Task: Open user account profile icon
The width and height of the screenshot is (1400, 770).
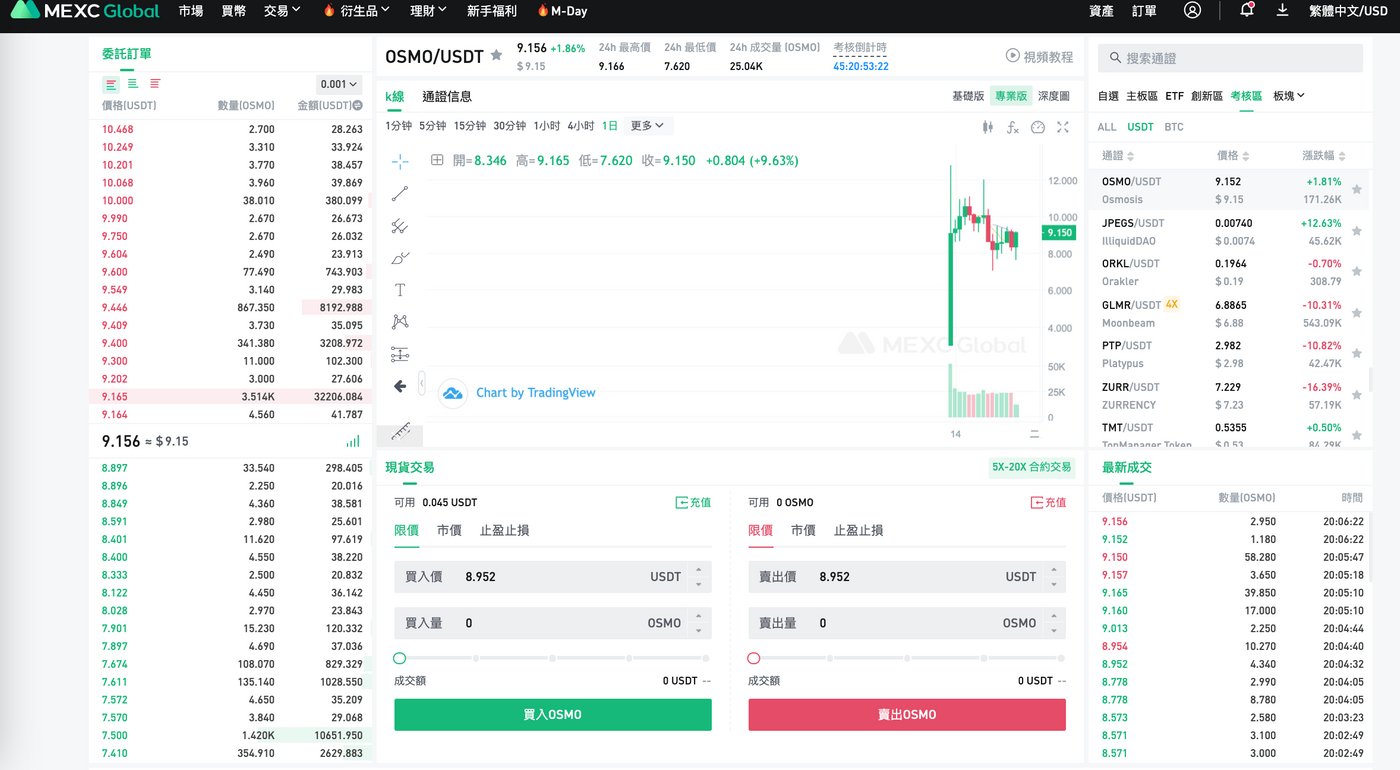Action: click(1192, 10)
